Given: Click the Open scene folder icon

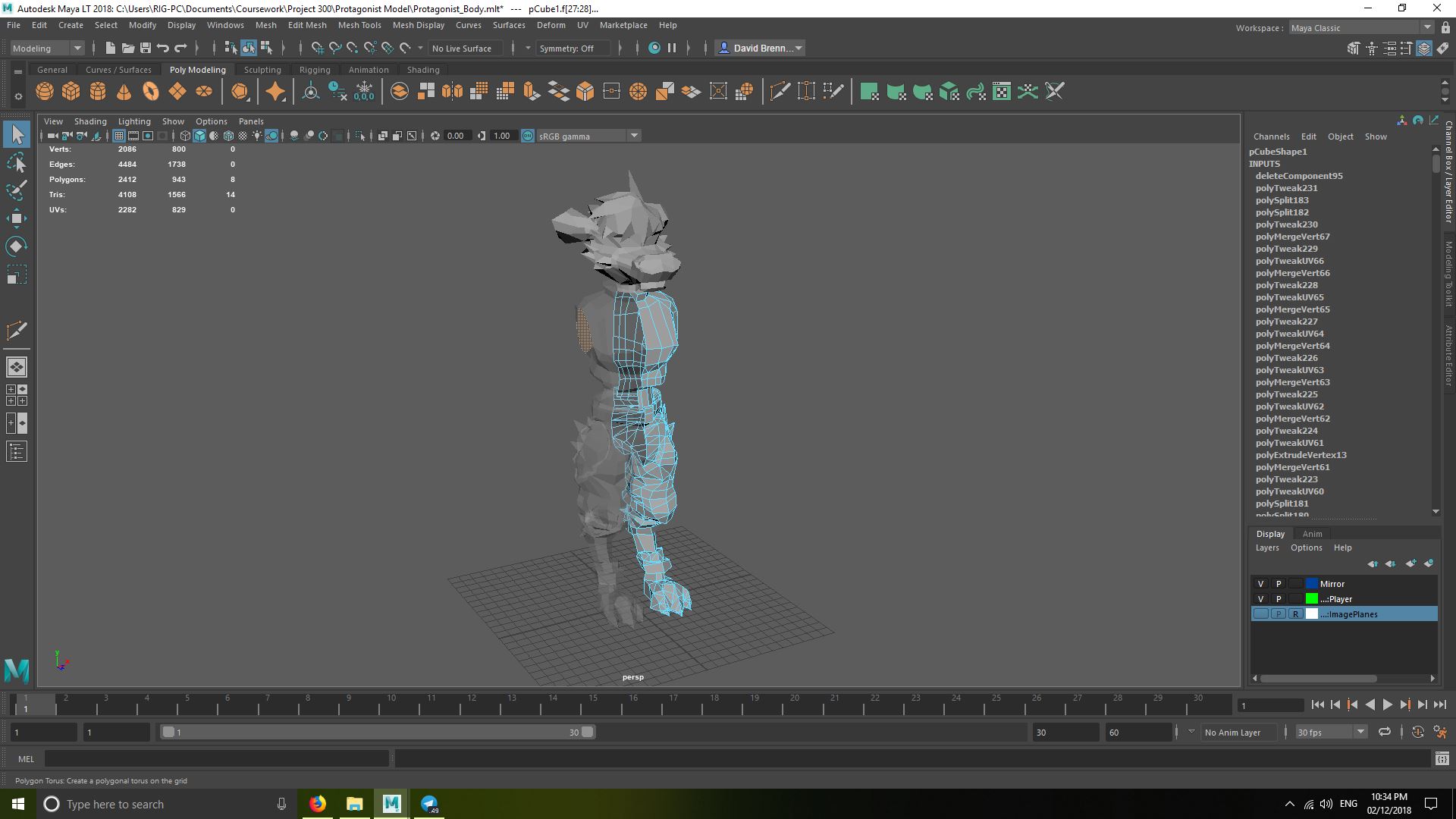Looking at the screenshot, I should pos(127,48).
